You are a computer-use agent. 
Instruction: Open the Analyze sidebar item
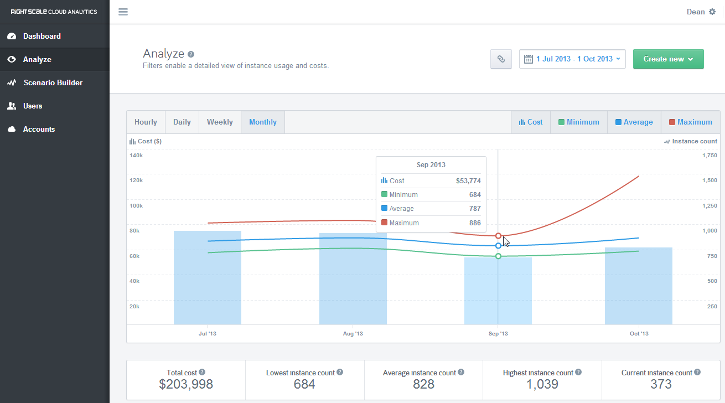(55, 59)
